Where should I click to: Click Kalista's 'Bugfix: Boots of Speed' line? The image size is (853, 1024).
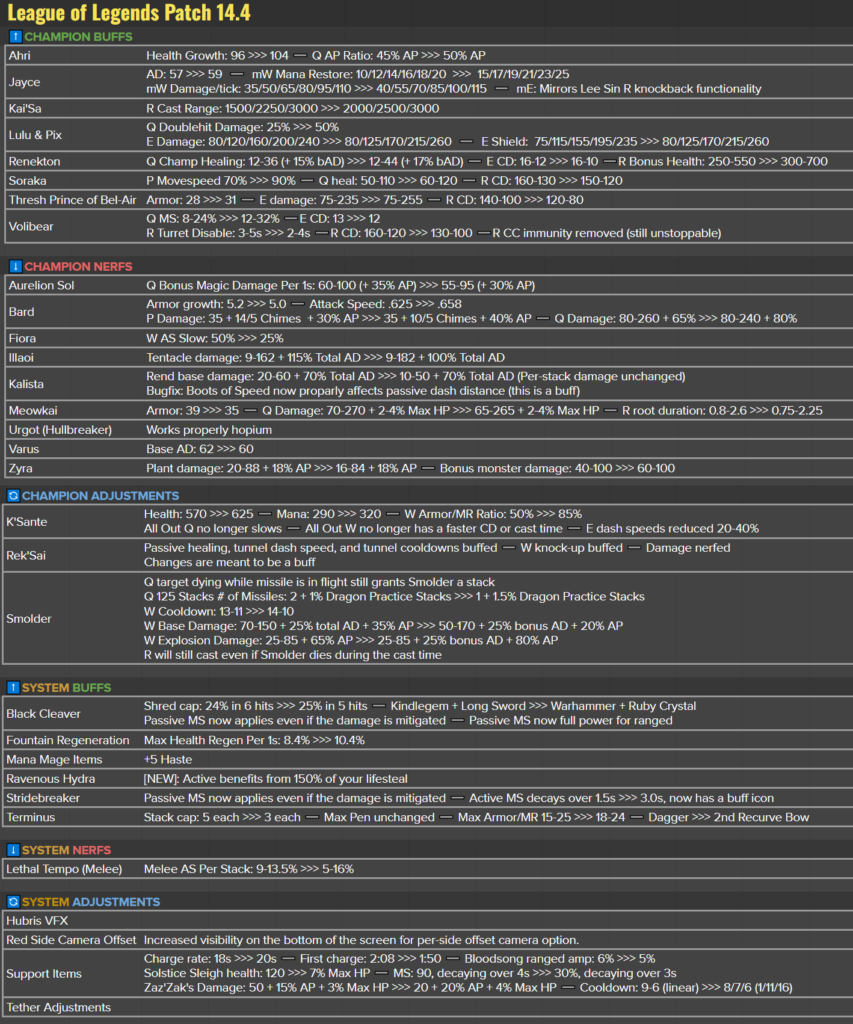click(x=363, y=391)
